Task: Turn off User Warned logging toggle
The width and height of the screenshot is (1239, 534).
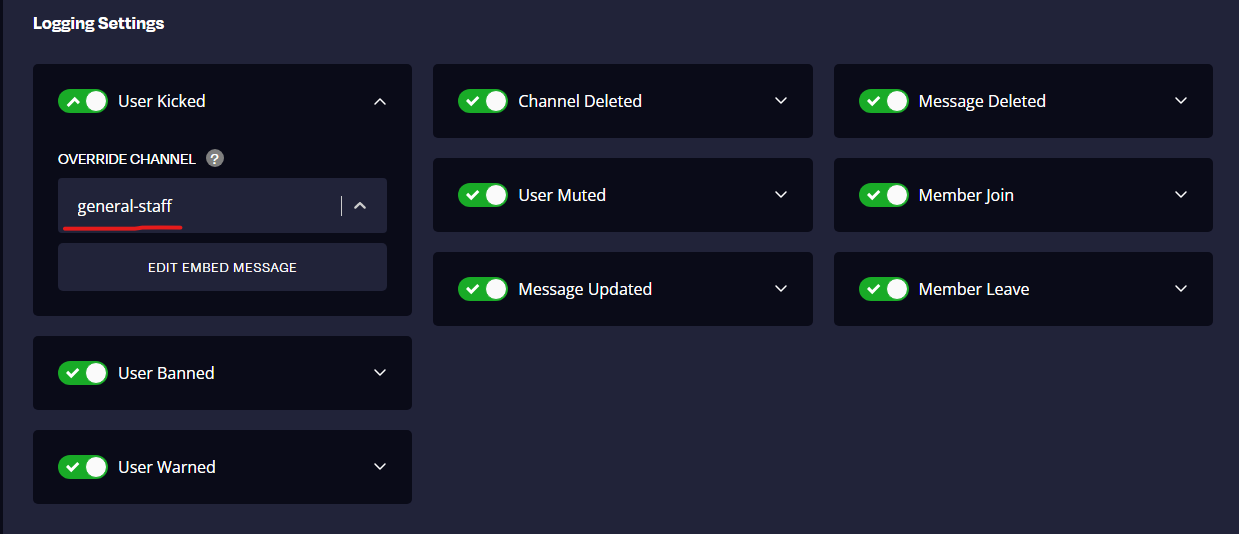Action: pos(83,467)
